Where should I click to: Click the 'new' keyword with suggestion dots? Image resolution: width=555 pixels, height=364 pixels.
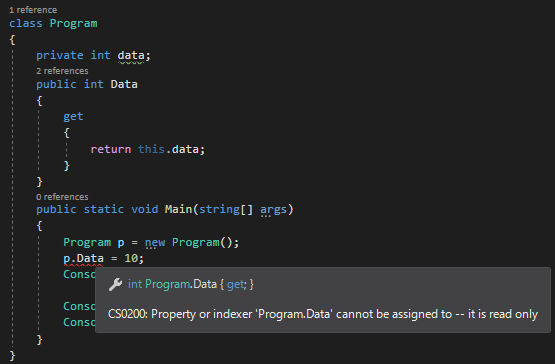point(155,243)
